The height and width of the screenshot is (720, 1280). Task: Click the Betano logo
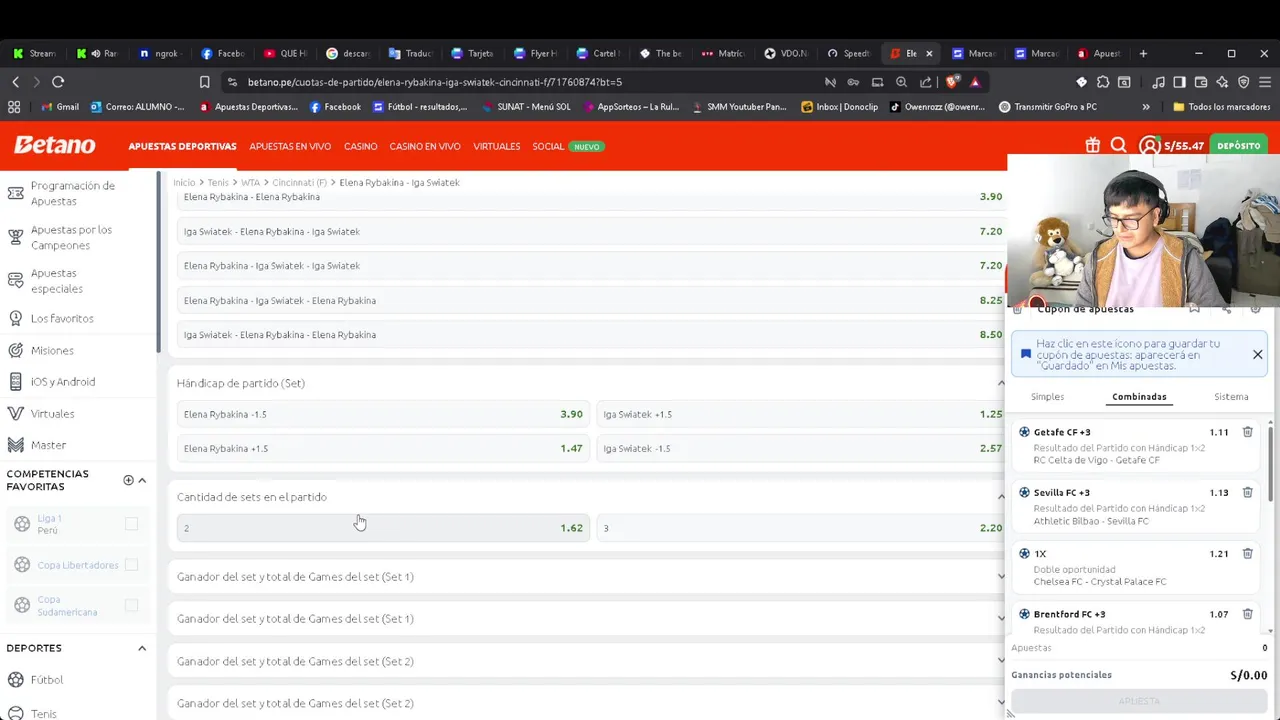pyautogui.click(x=55, y=146)
